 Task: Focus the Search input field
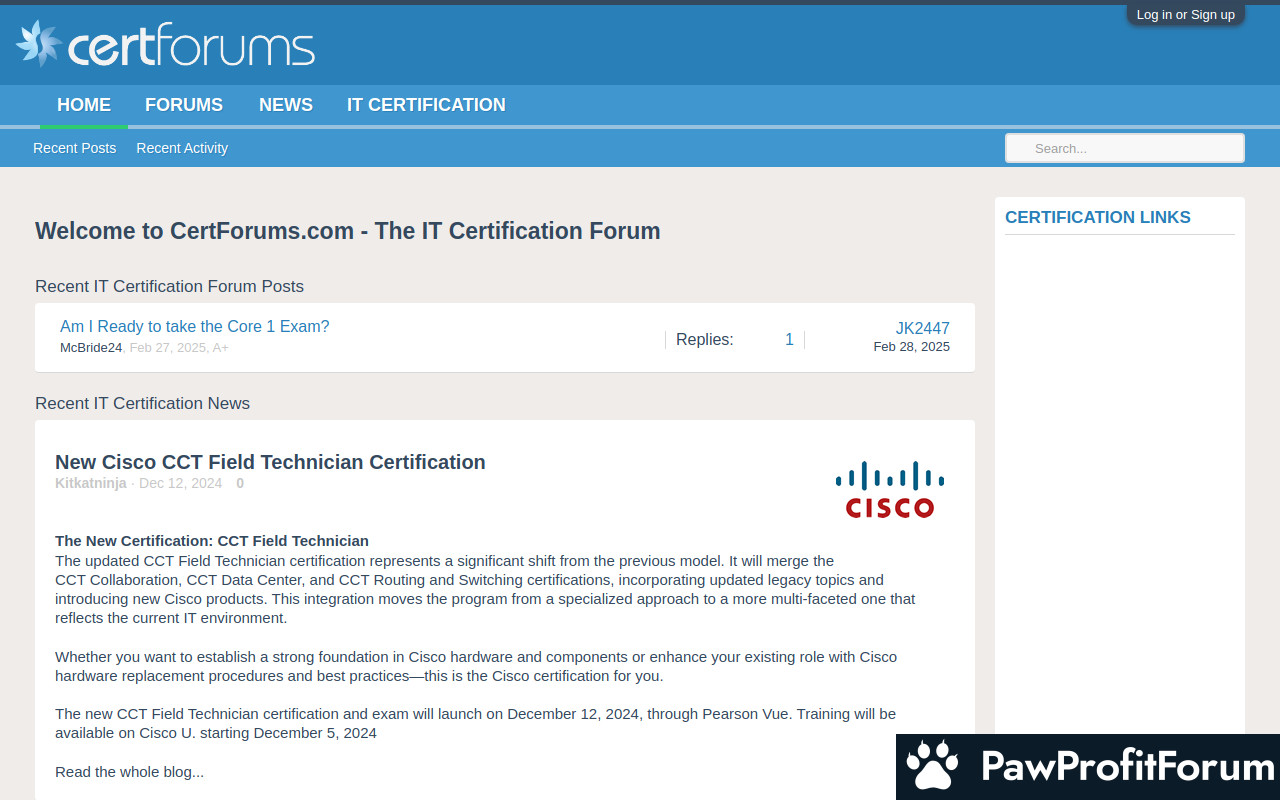[1124, 148]
